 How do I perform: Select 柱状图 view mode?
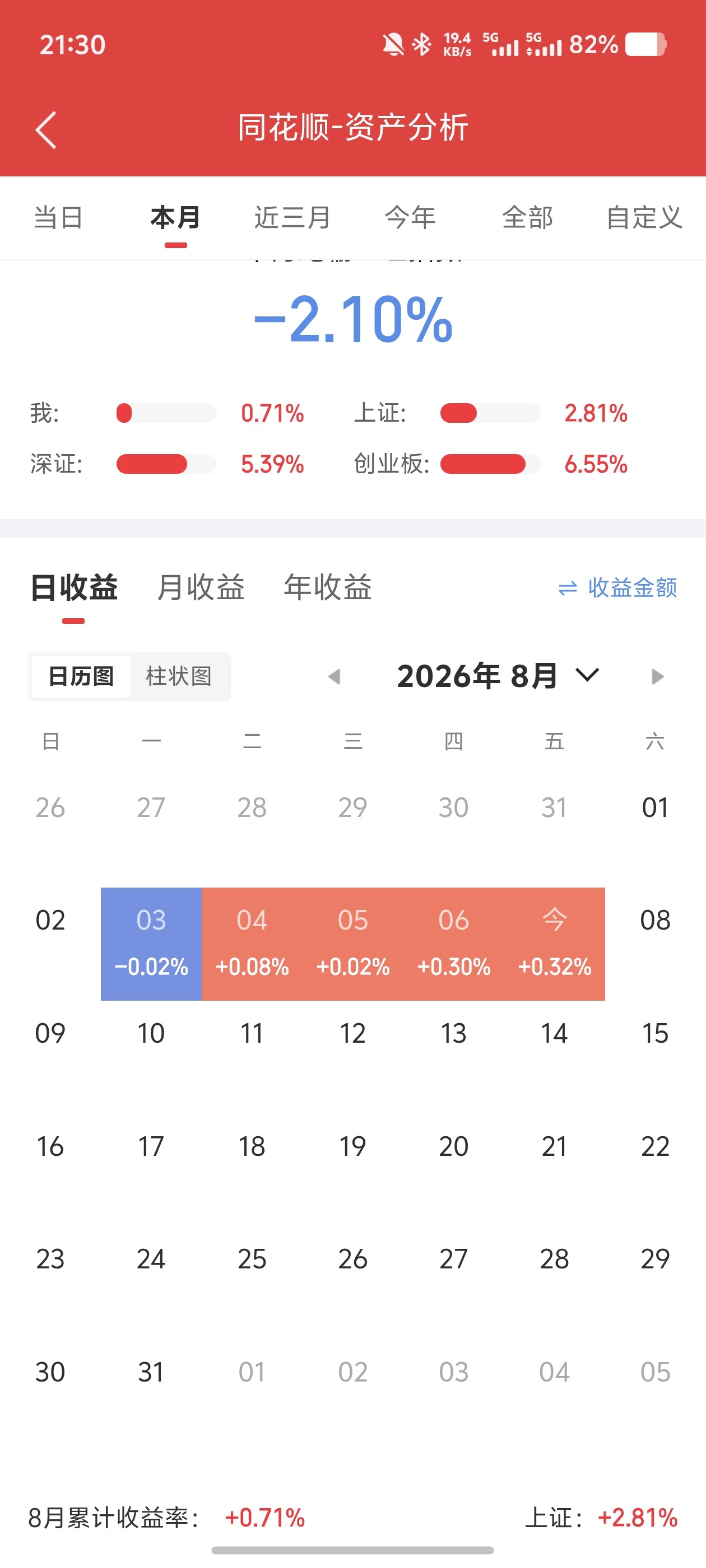pyautogui.click(x=179, y=676)
